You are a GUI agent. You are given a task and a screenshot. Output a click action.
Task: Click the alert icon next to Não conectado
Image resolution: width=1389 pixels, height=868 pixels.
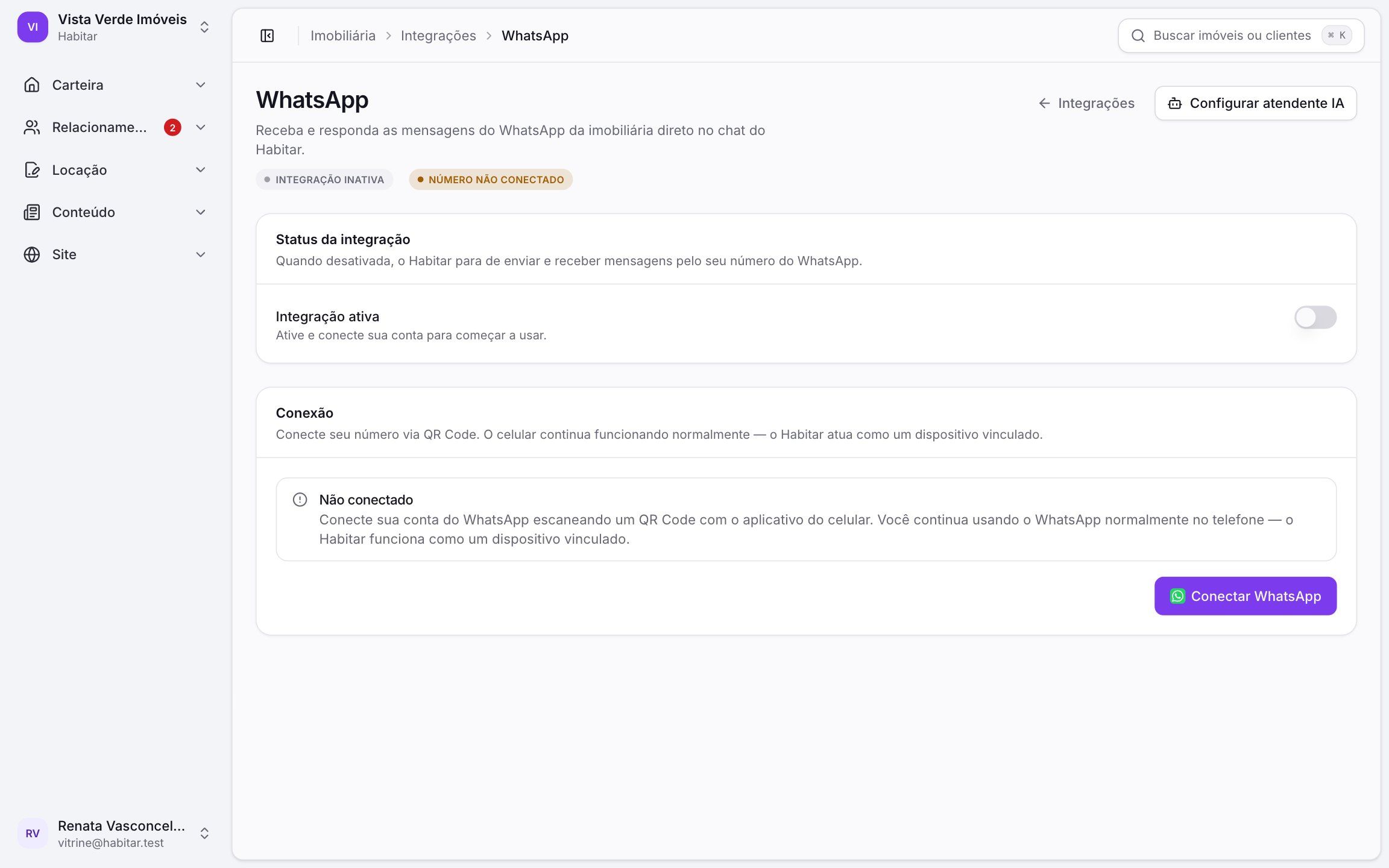300,500
